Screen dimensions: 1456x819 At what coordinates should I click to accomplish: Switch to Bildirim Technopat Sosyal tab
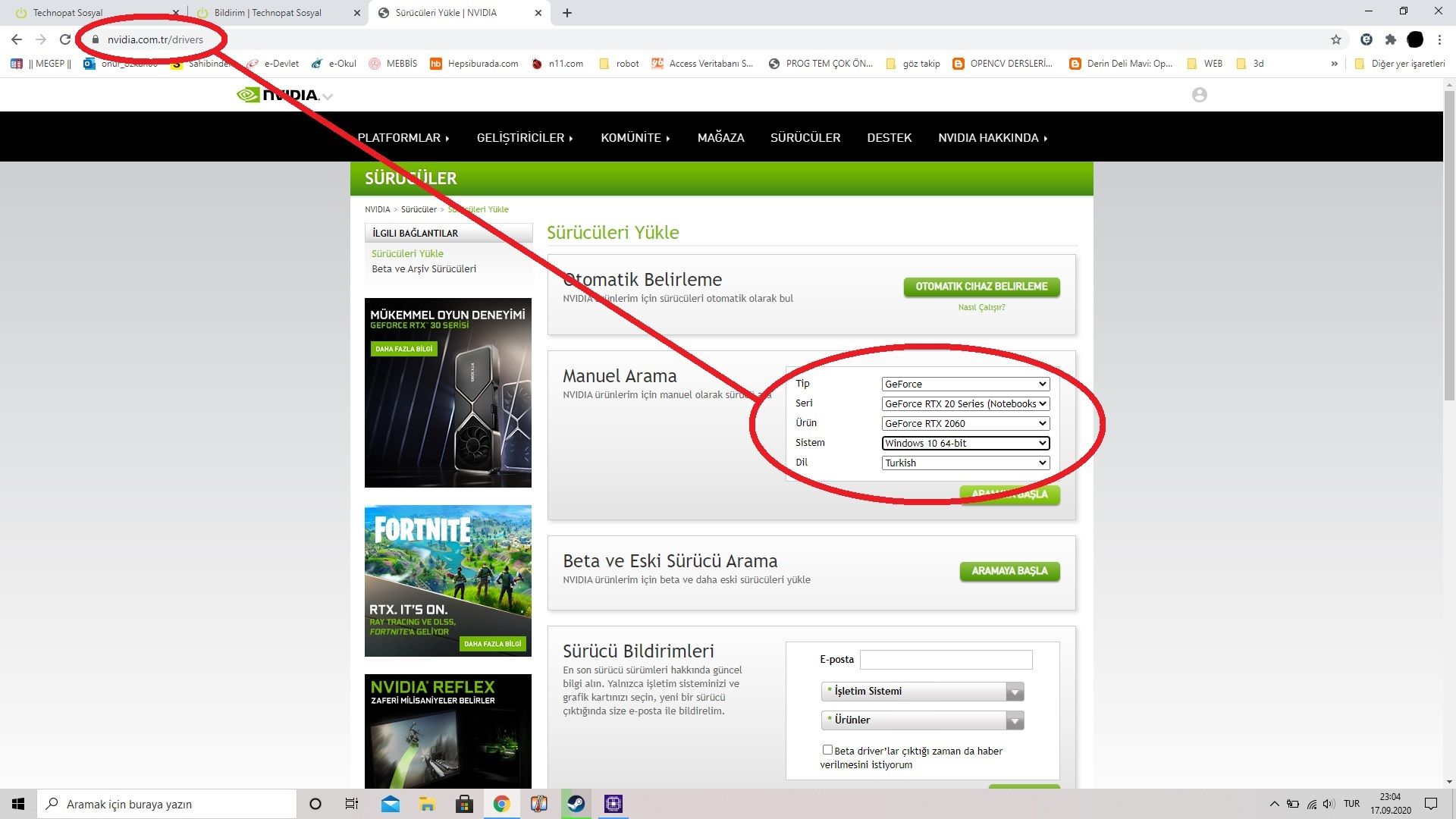pyautogui.click(x=268, y=13)
